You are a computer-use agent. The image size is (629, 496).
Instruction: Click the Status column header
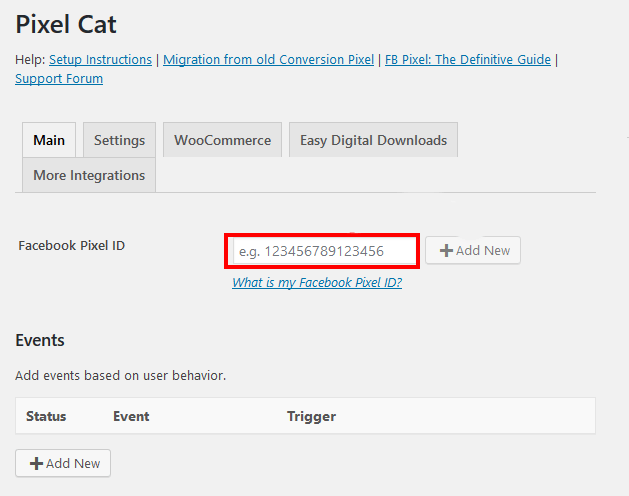point(46,416)
